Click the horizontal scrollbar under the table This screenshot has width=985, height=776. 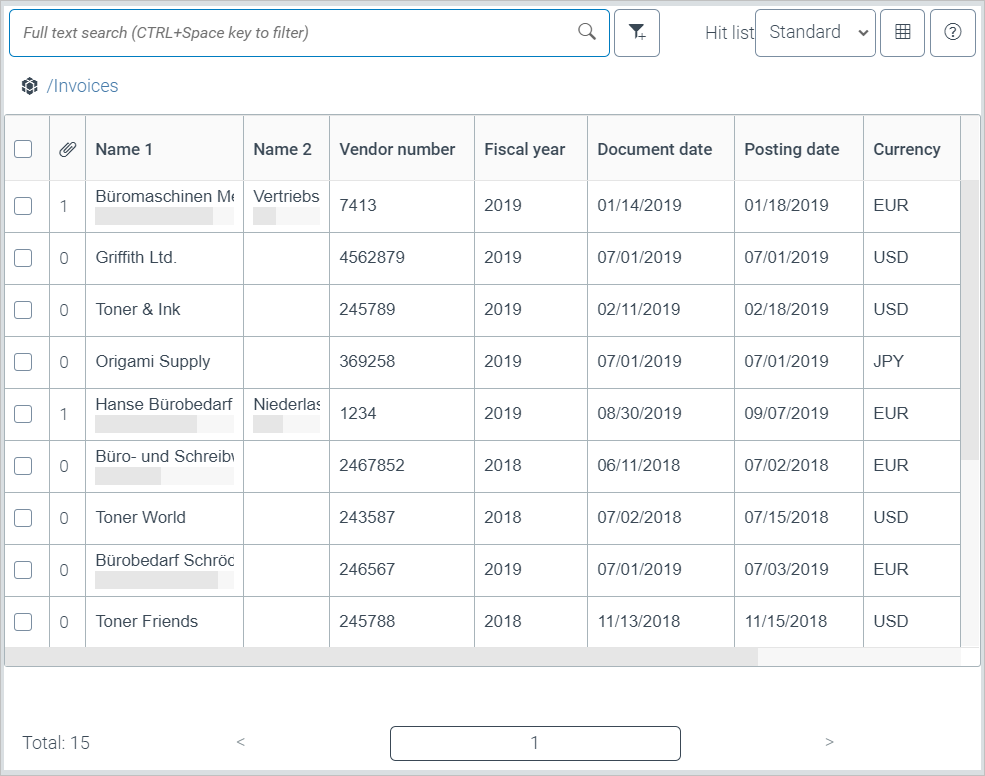(x=380, y=657)
